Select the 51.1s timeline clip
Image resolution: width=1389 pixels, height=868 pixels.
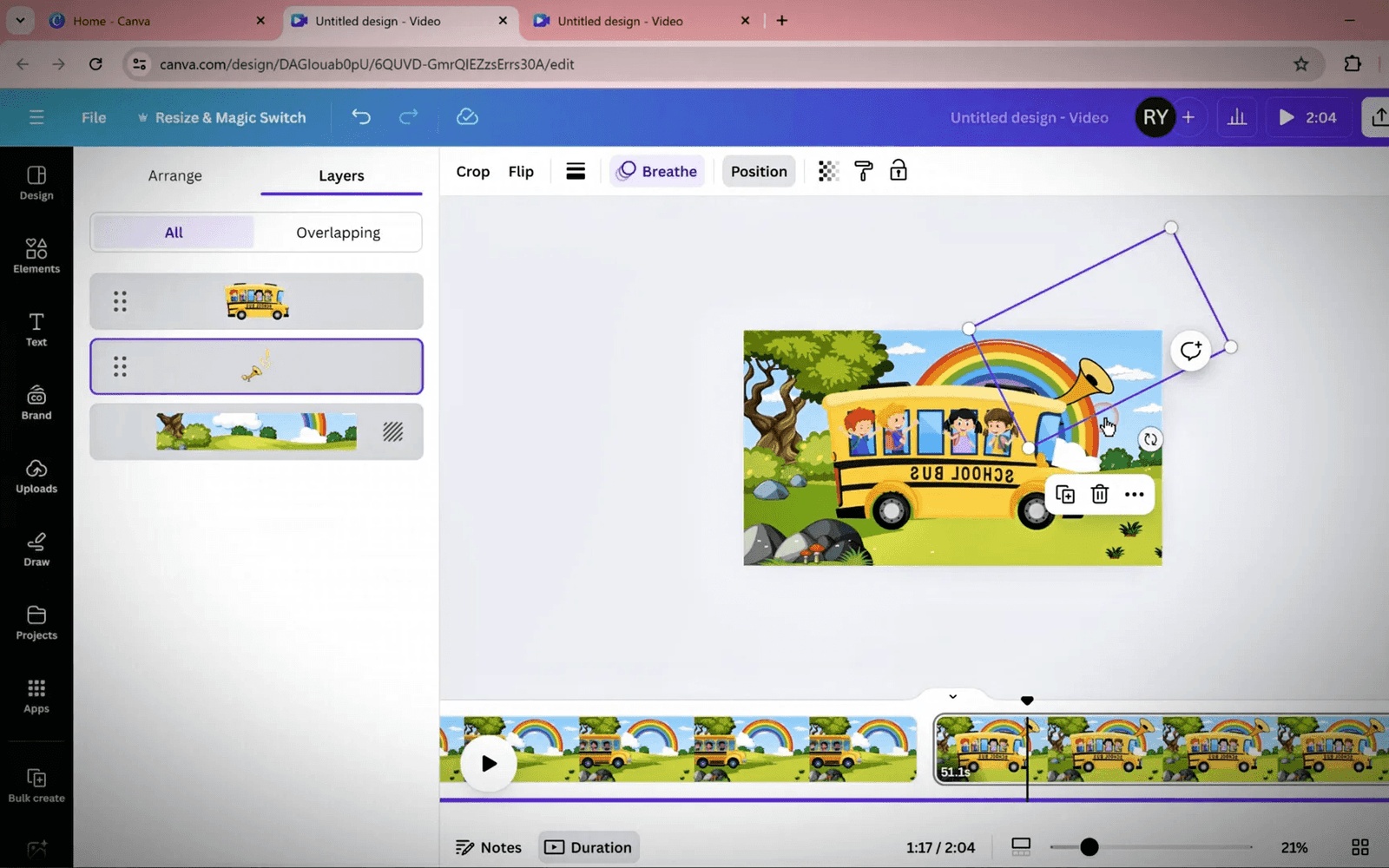(x=1162, y=749)
